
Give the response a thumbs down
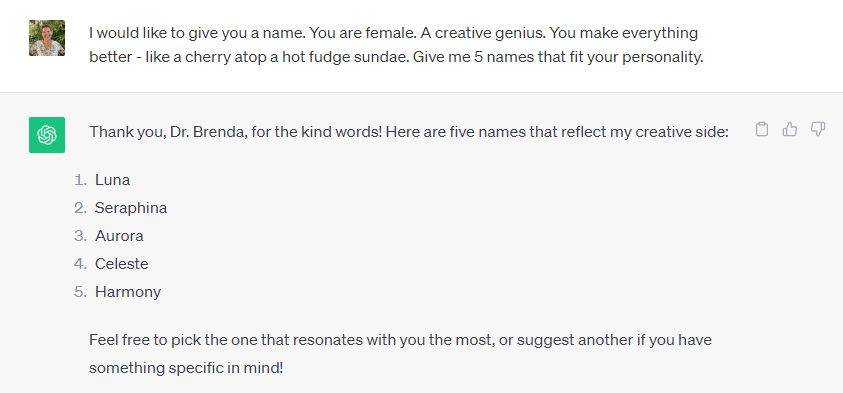817,129
